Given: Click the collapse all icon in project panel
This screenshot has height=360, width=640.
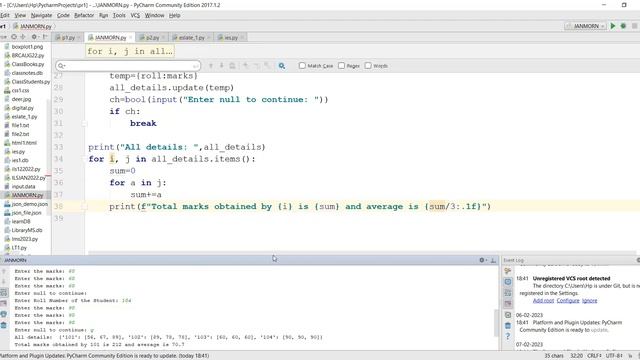Looking at the screenshot, I should 23,37.
